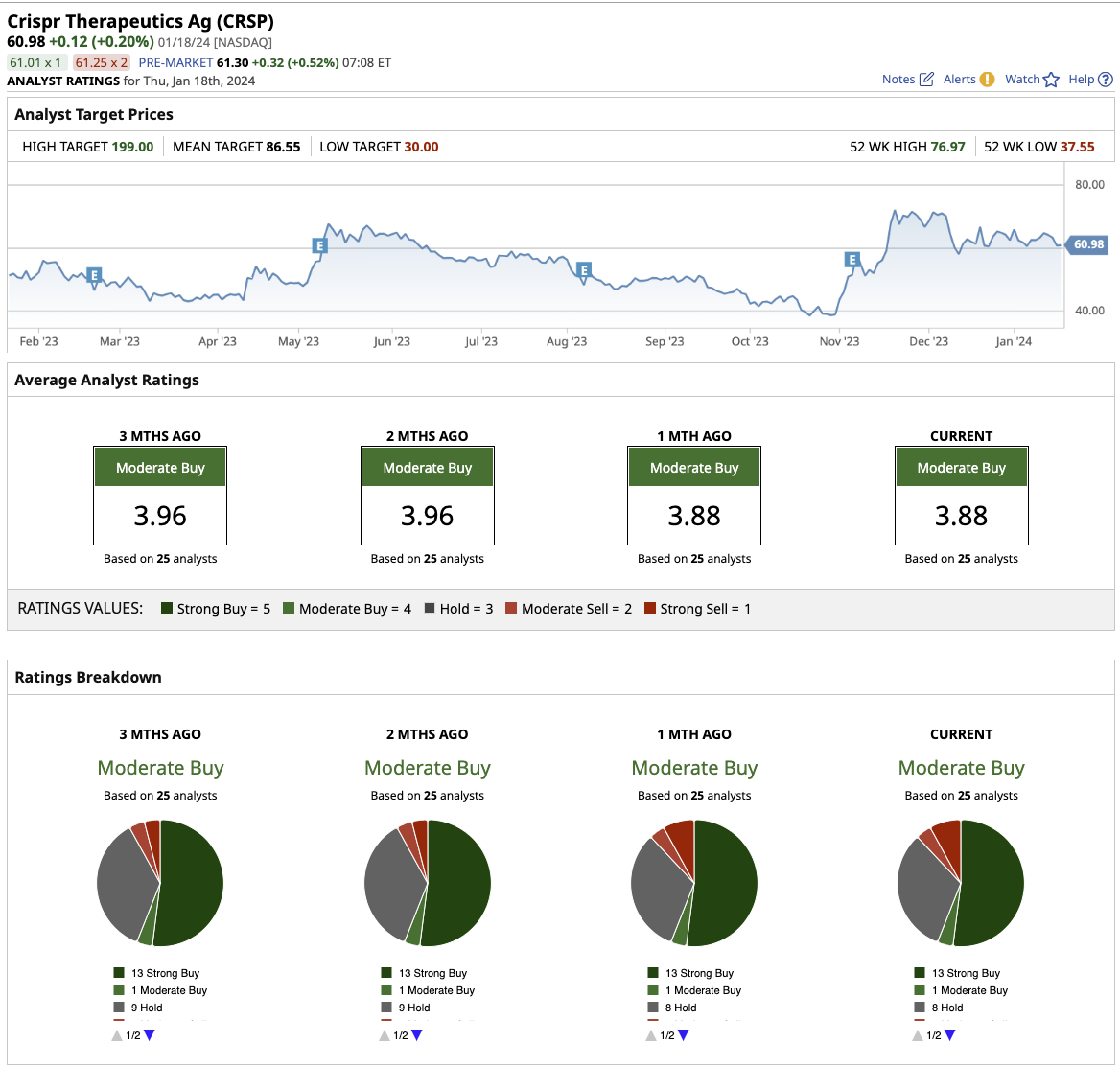The width and height of the screenshot is (1120, 1066).
Task: Click the 2 MTHS AGO 3.96 rating box
Action: 427,496
